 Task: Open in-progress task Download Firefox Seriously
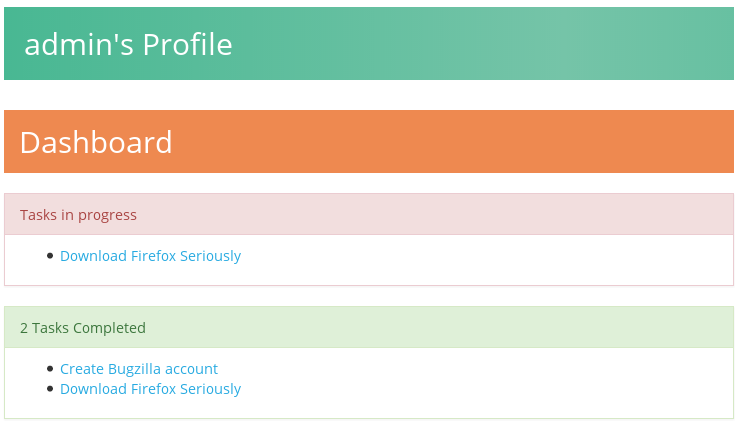(150, 256)
